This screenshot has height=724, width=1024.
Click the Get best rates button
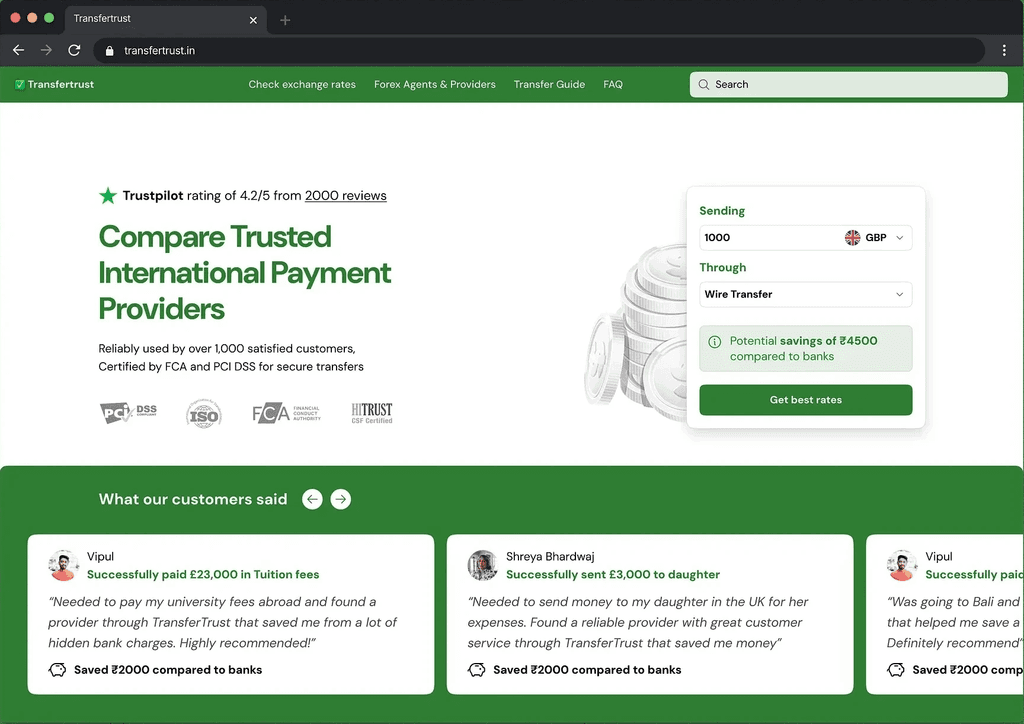tap(805, 400)
